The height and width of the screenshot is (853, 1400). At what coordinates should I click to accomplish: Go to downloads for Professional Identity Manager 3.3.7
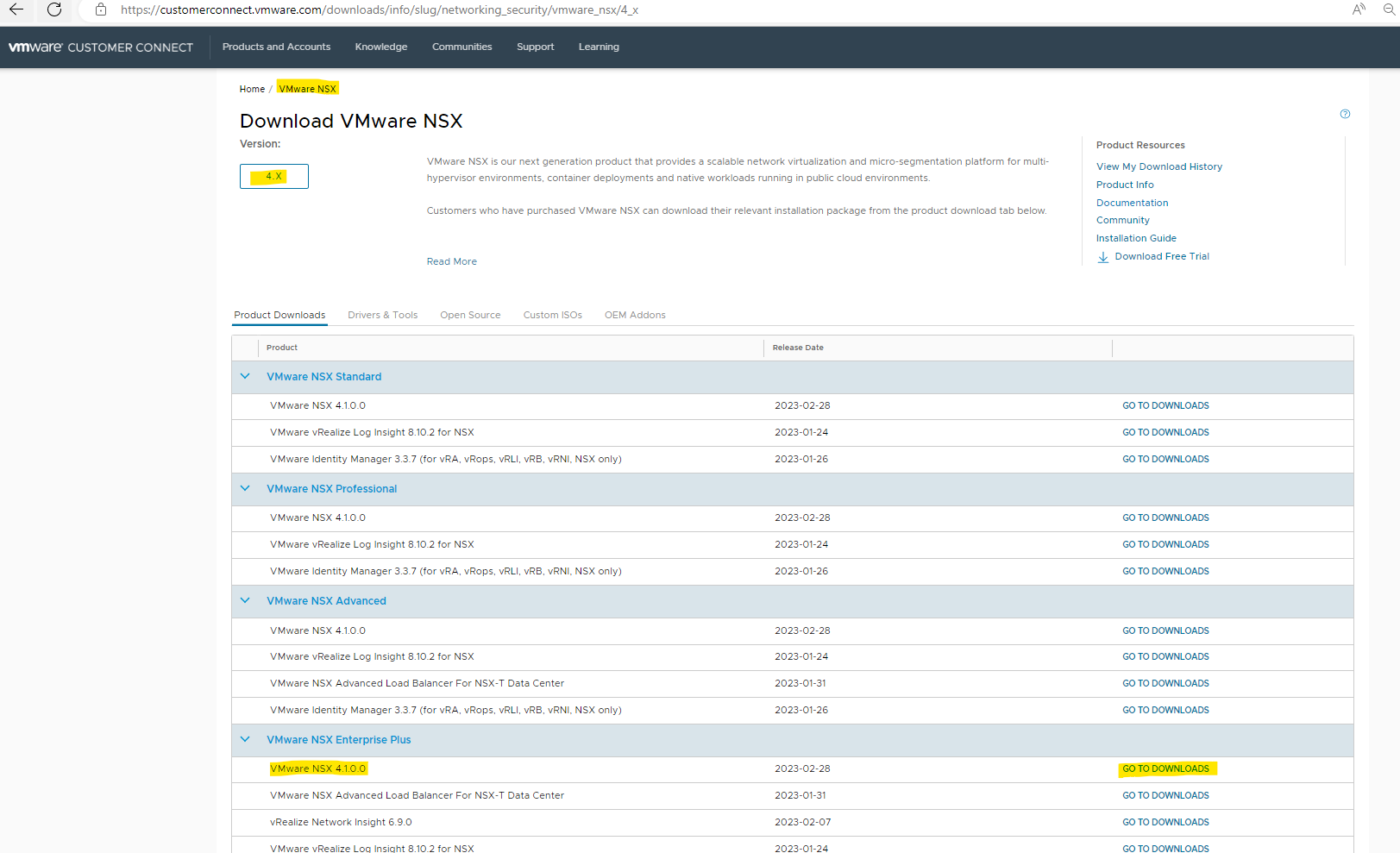[1165, 572]
